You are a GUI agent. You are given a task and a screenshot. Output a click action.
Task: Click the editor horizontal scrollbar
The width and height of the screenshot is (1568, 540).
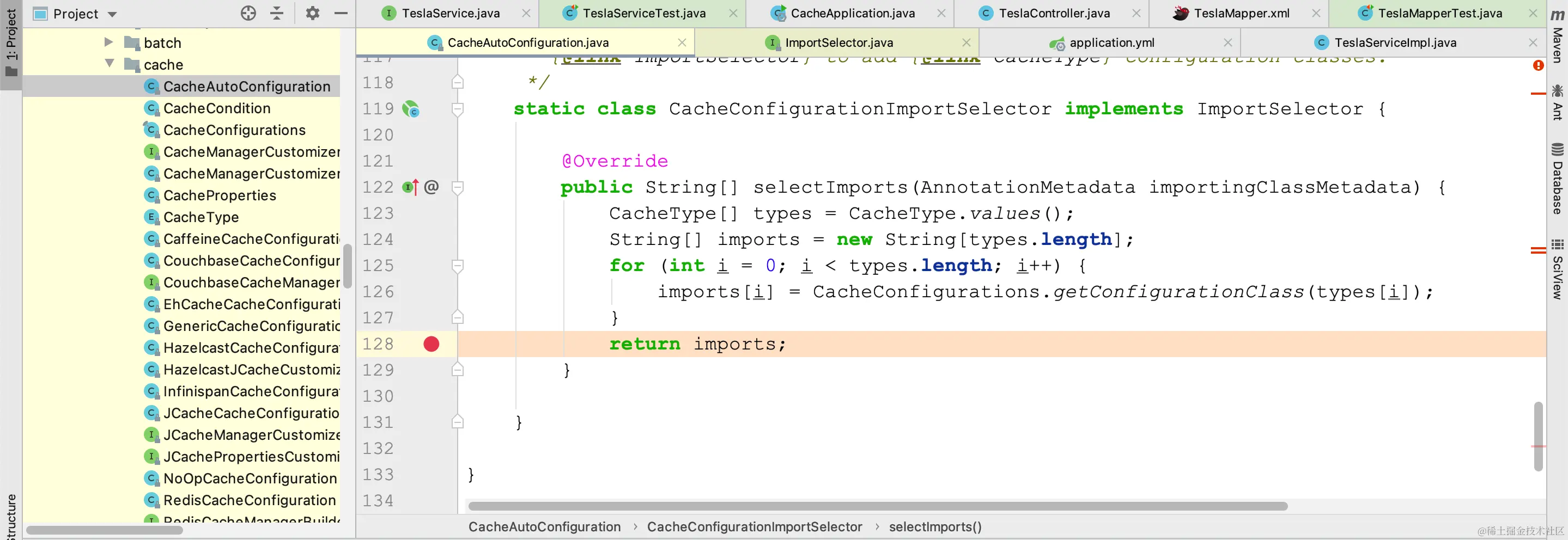click(878, 506)
